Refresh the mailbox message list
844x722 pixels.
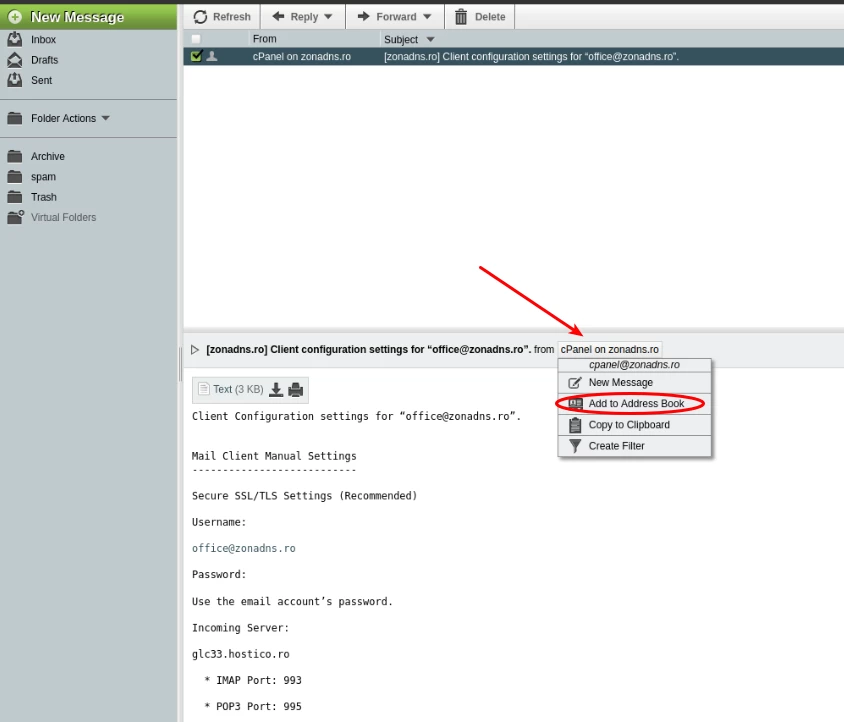tap(221, 17)
